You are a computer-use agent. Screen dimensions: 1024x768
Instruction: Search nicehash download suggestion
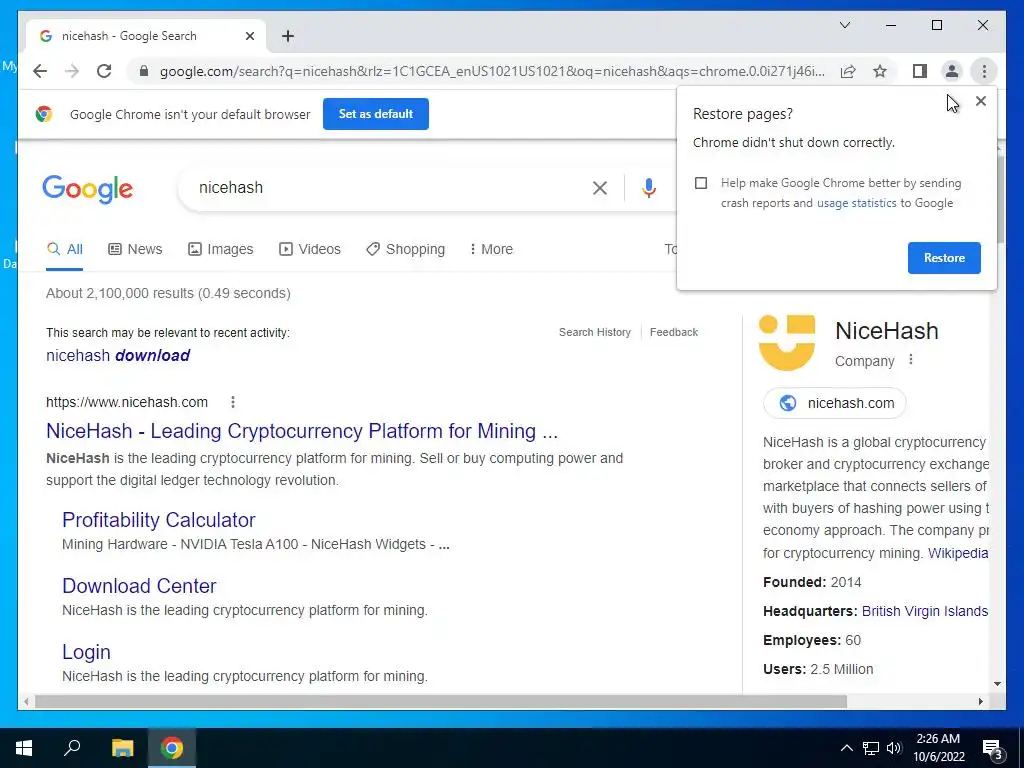(x=118, y=355)
